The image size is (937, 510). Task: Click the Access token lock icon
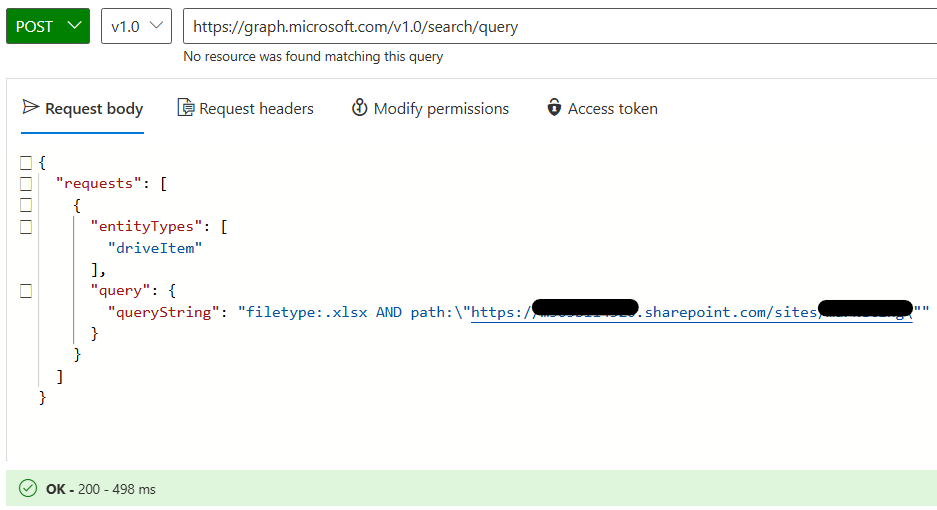pos(554,108)
